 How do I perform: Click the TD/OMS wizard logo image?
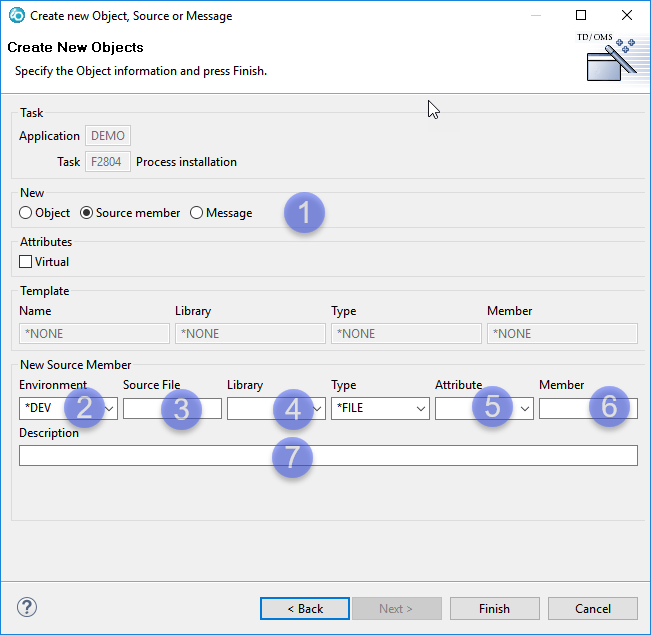(611, 58)
